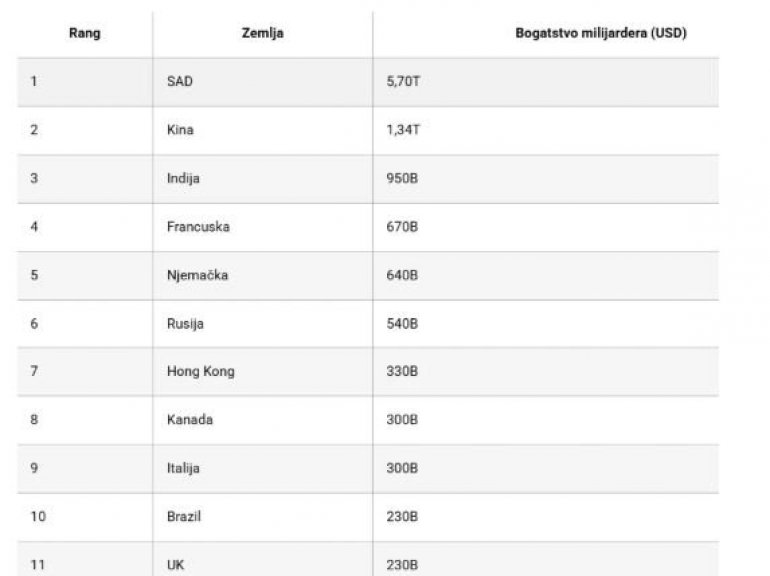Click the Zemlja column header
Screen dimensions: 770x576
(x=262, y=33)
